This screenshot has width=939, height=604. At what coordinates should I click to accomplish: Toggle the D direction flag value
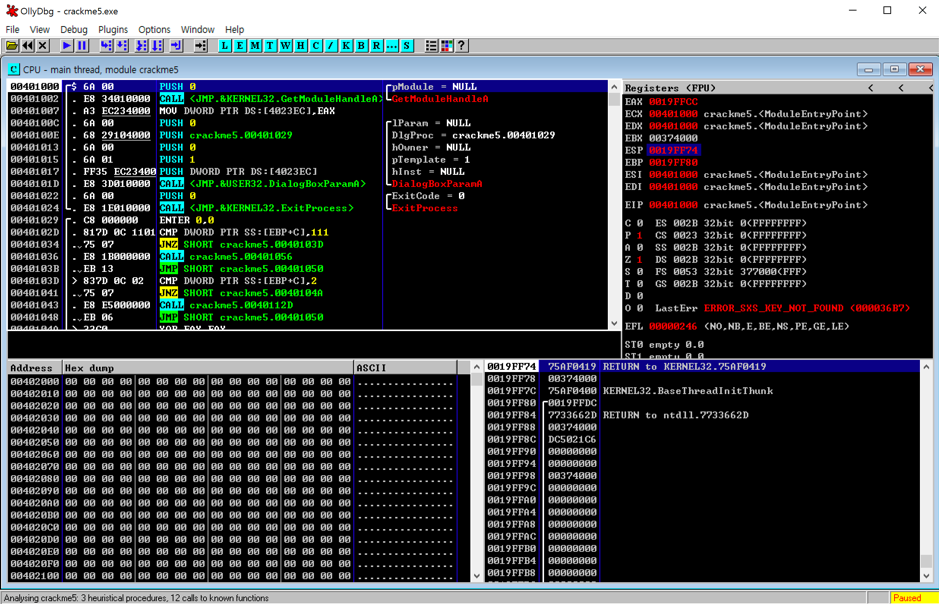640,296
